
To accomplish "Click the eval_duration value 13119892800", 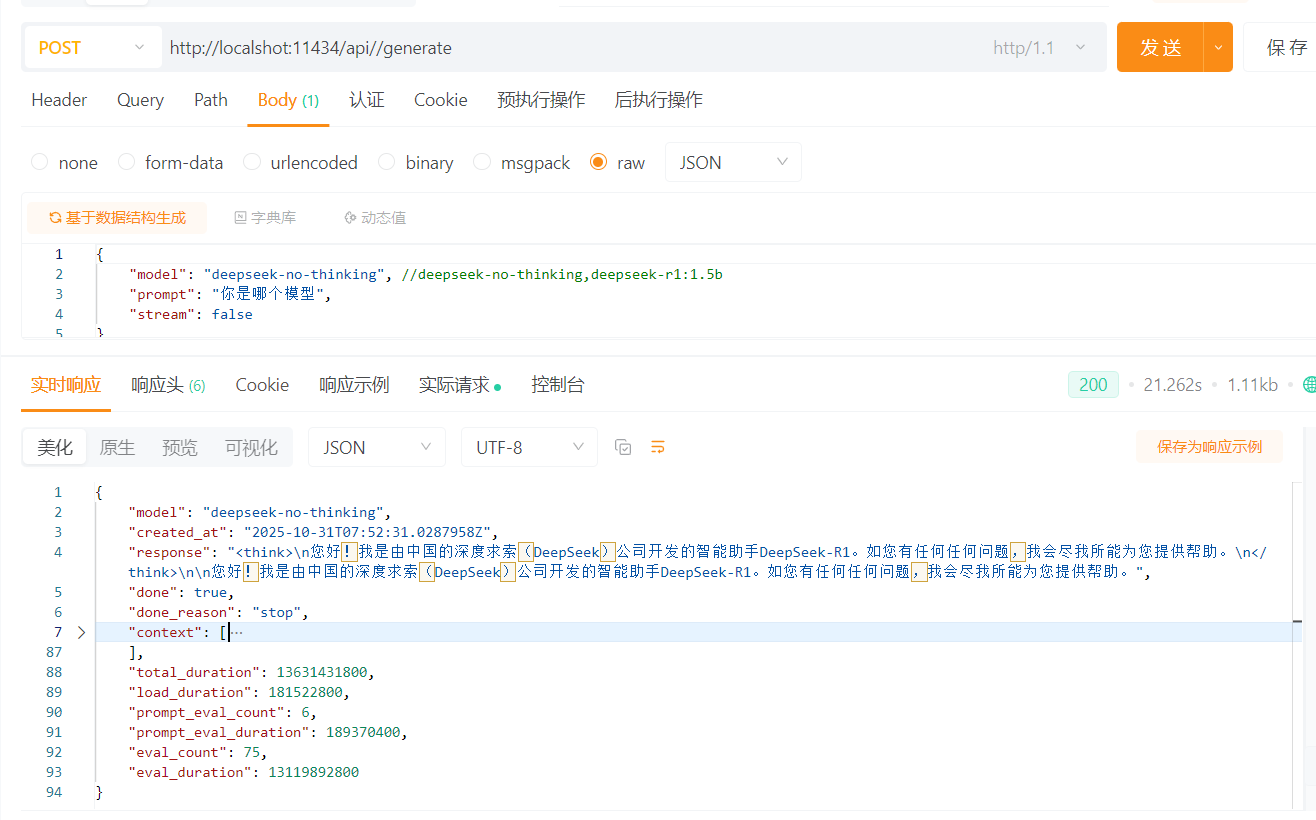I will coord(313,772).
